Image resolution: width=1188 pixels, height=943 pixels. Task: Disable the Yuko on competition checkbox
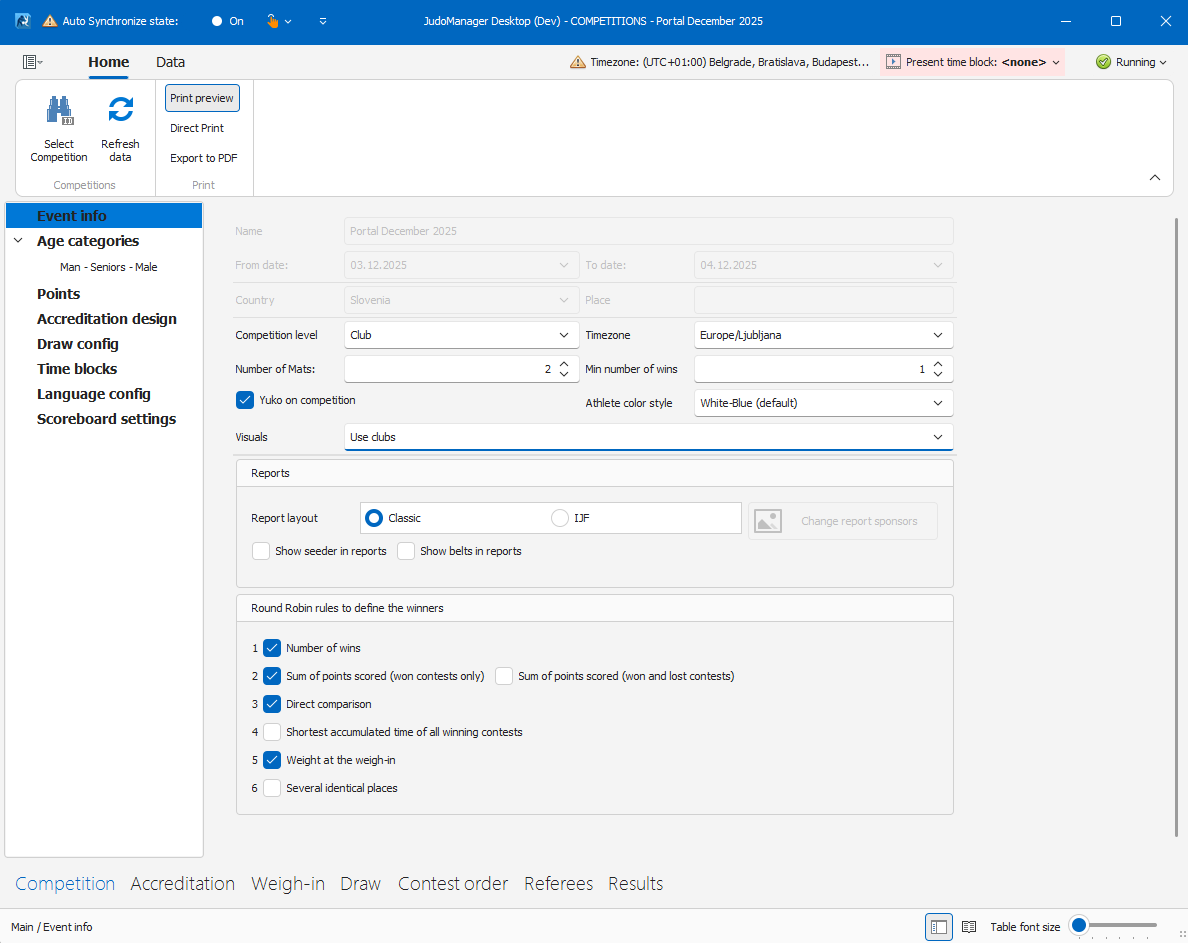click(x=245, y=400)
